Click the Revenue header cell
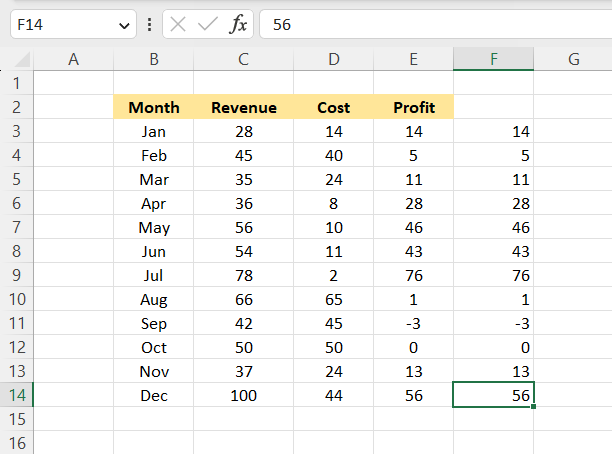The width and height of the screenshot is (612, 454). click(x=243, y=107)
